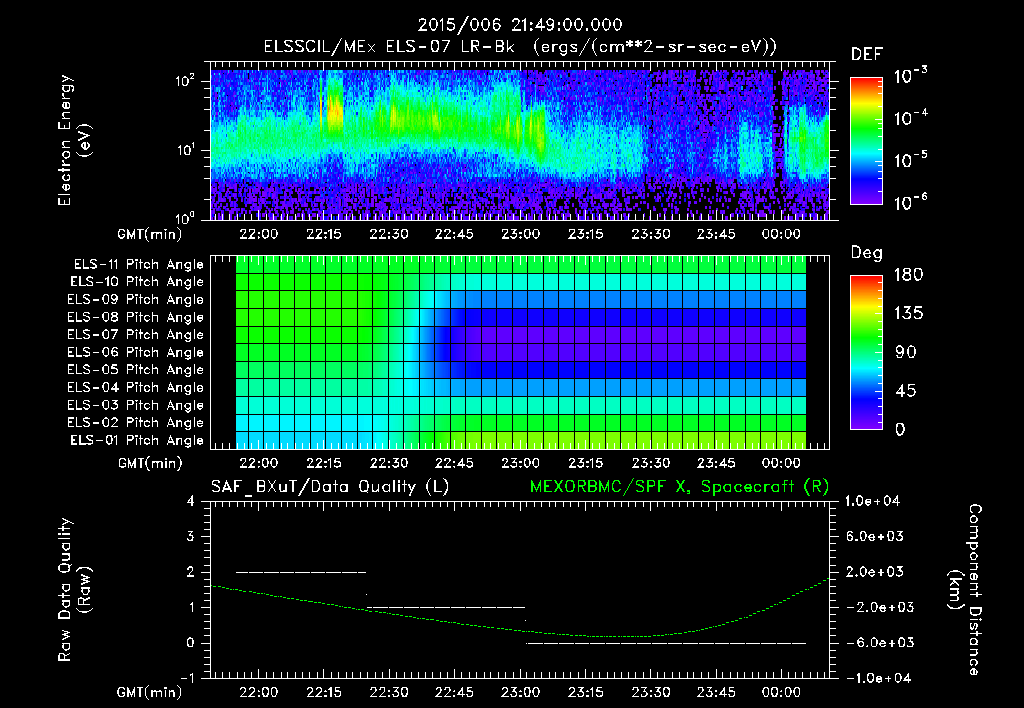Screen dimensions: 1024x708
Task: Click the ELS-10 Pitch Angle row label
Action: pos(137,282)
